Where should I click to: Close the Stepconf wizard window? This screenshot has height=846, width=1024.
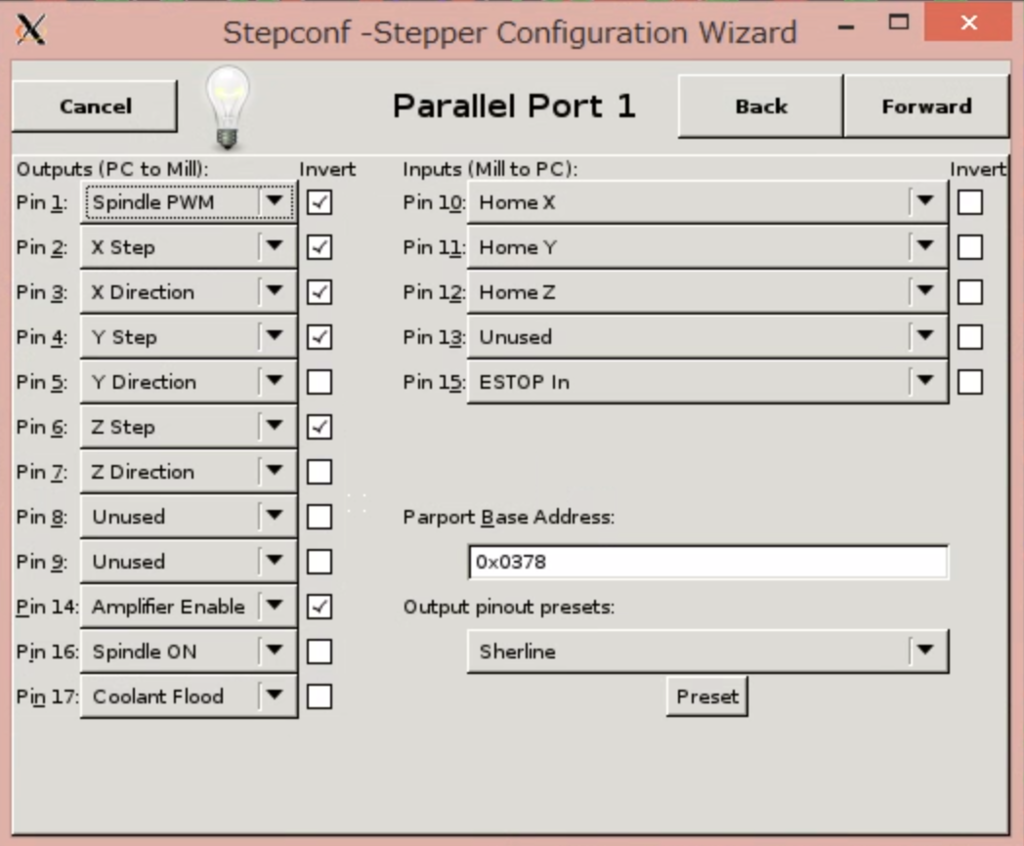(968, 23)
